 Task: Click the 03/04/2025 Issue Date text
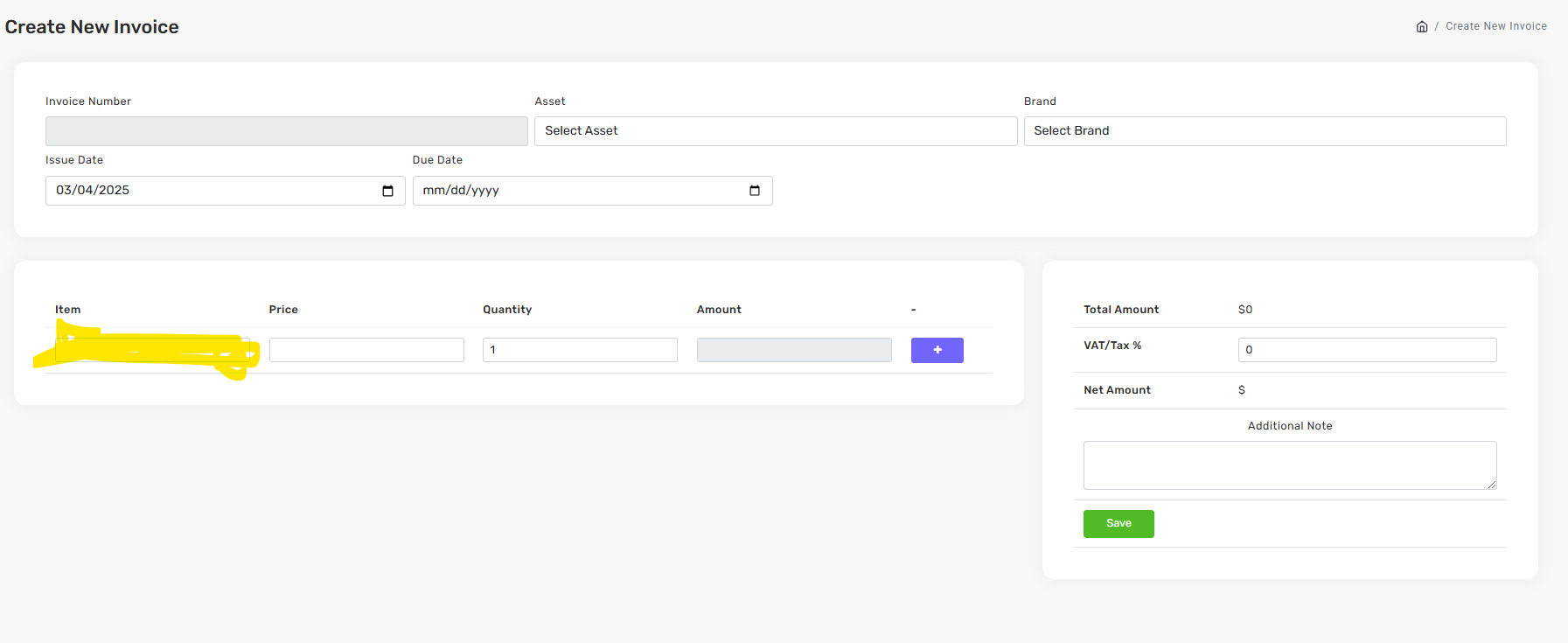93,191
